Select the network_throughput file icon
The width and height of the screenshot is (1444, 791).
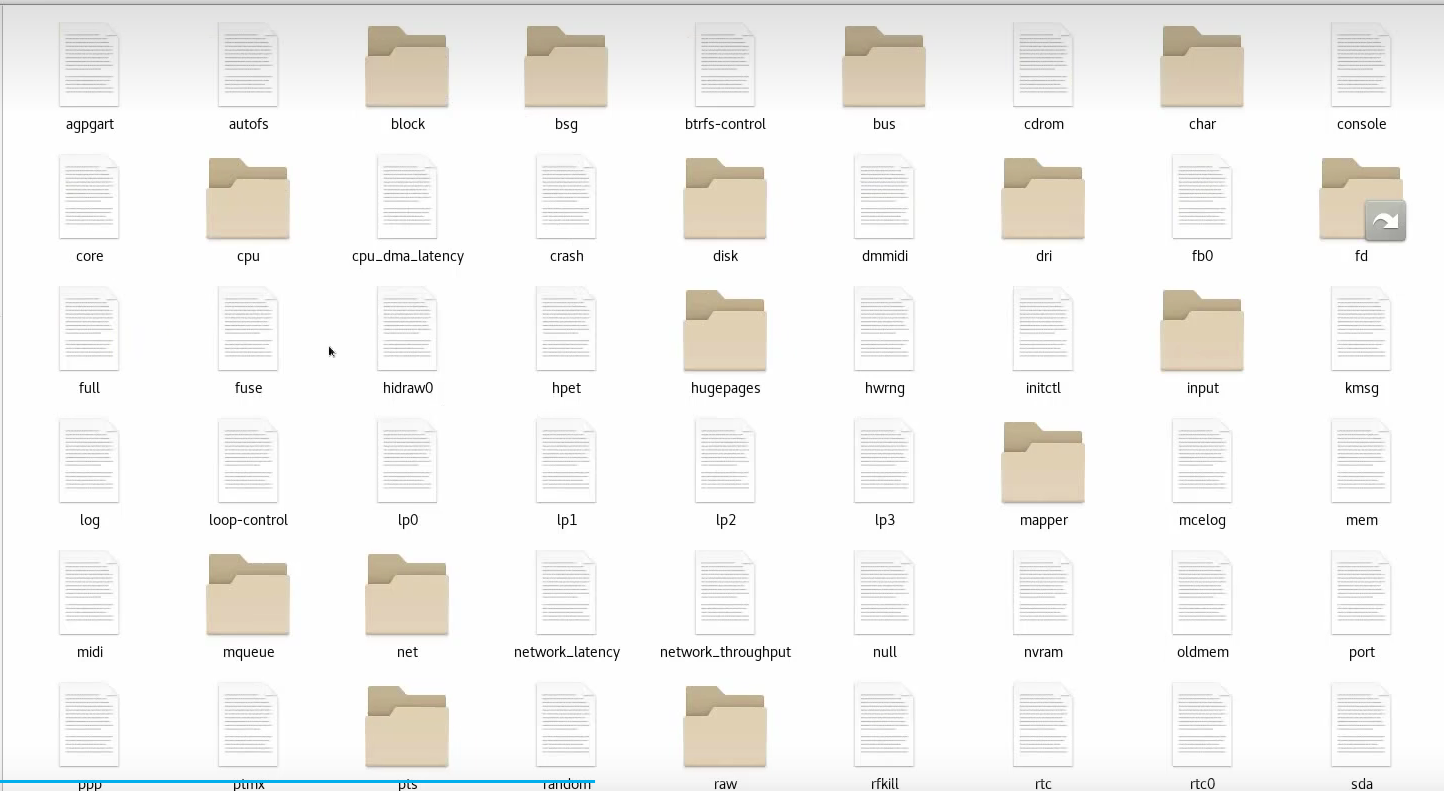tap(725, 593)
